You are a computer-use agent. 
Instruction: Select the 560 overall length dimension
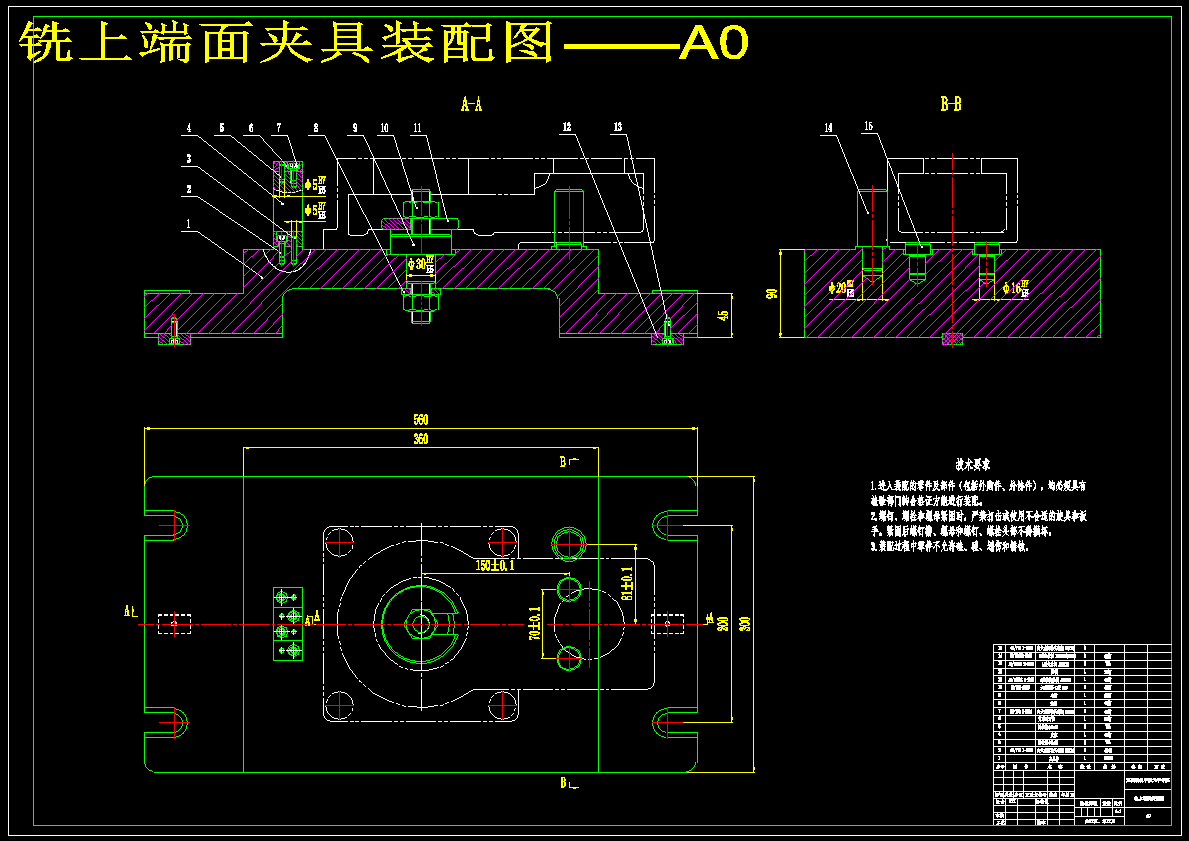tap(420, 420)
